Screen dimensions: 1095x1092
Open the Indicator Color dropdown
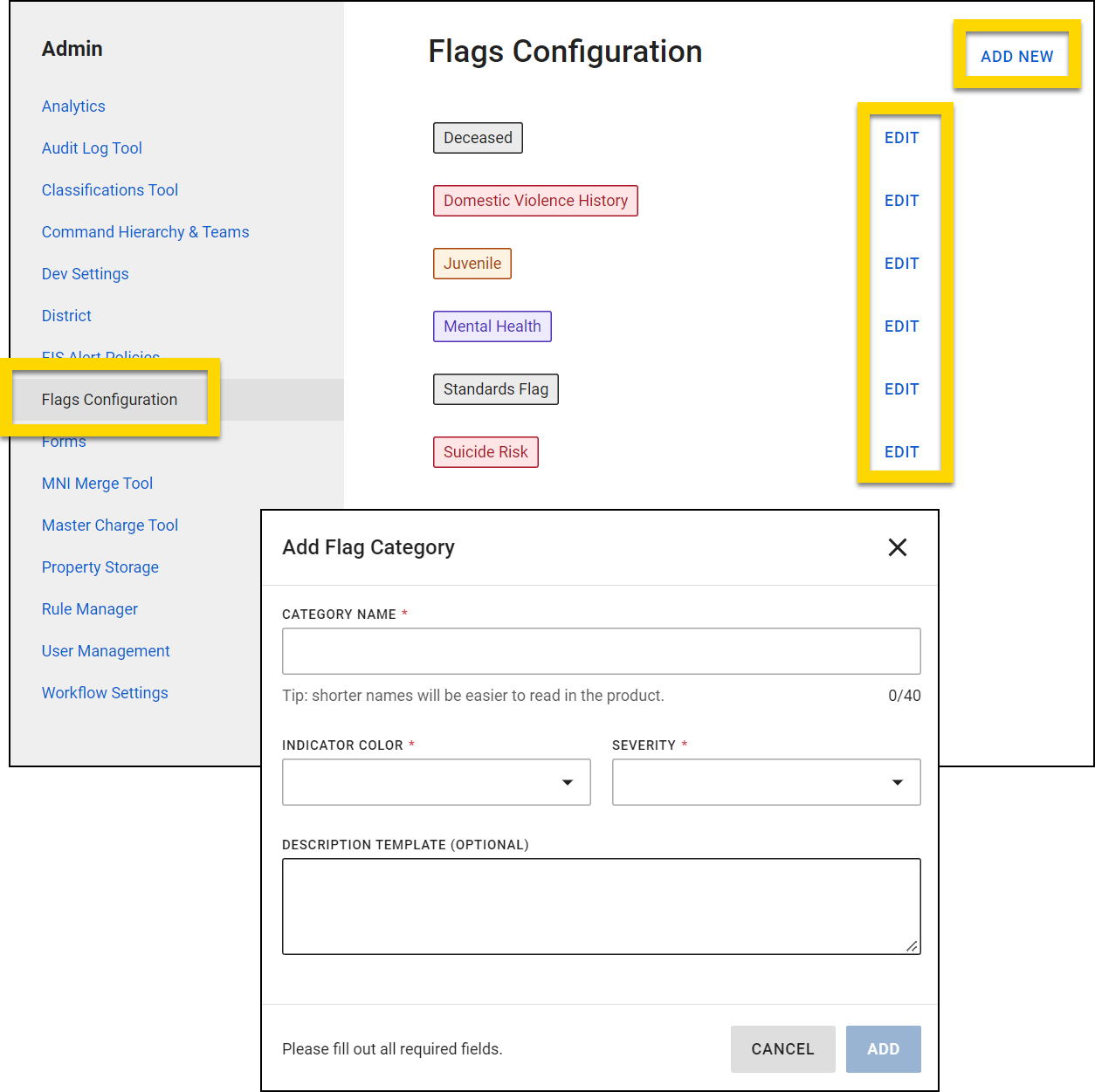[x=436, y=782]
